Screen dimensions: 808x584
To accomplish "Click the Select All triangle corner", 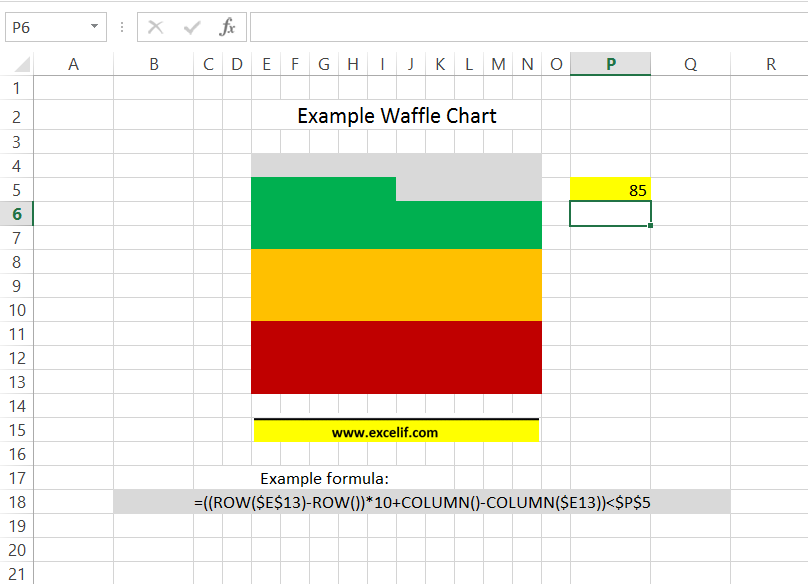I will [x=22, y=64].
